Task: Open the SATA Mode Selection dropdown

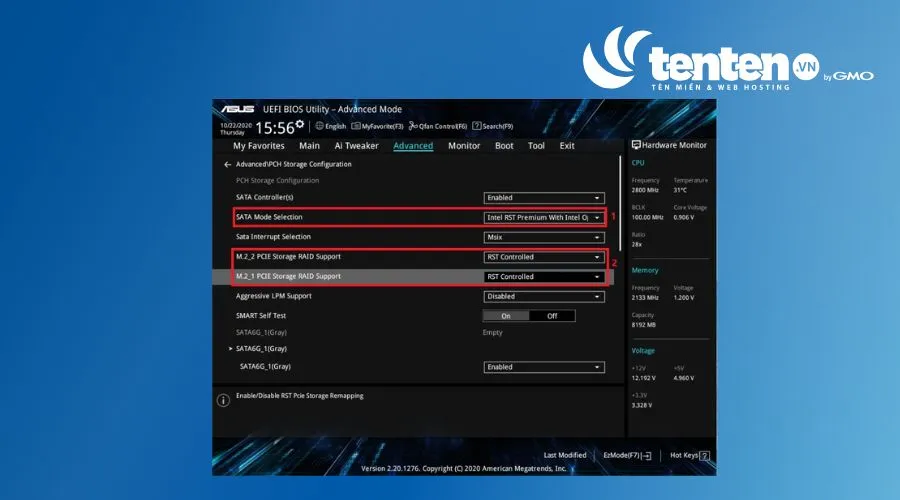Action: pyautogui.click(x=544, y=218)
